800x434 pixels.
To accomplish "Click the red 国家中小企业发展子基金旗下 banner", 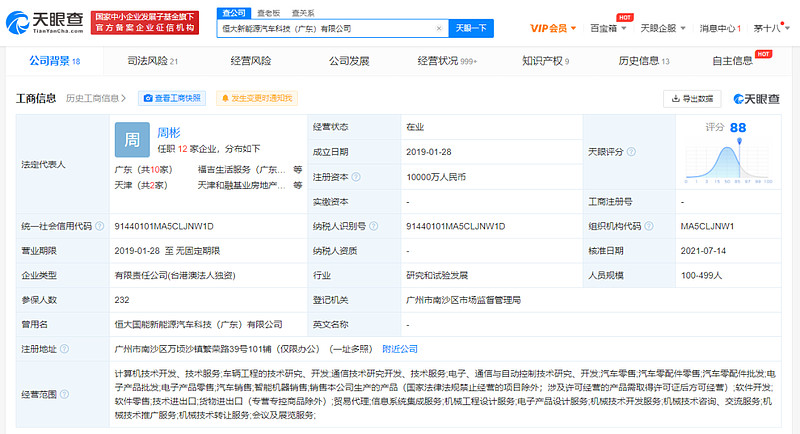I will 145,22.
